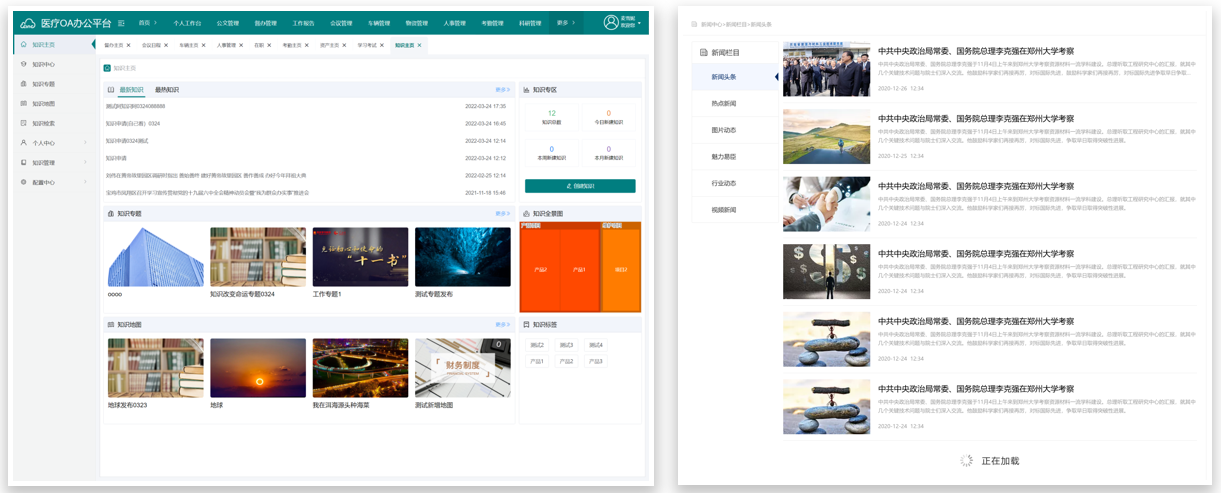This screenshot has width=1221, height=493.
Task: Open the 工作专题1 thumbnail
Action: coord(360,257)
